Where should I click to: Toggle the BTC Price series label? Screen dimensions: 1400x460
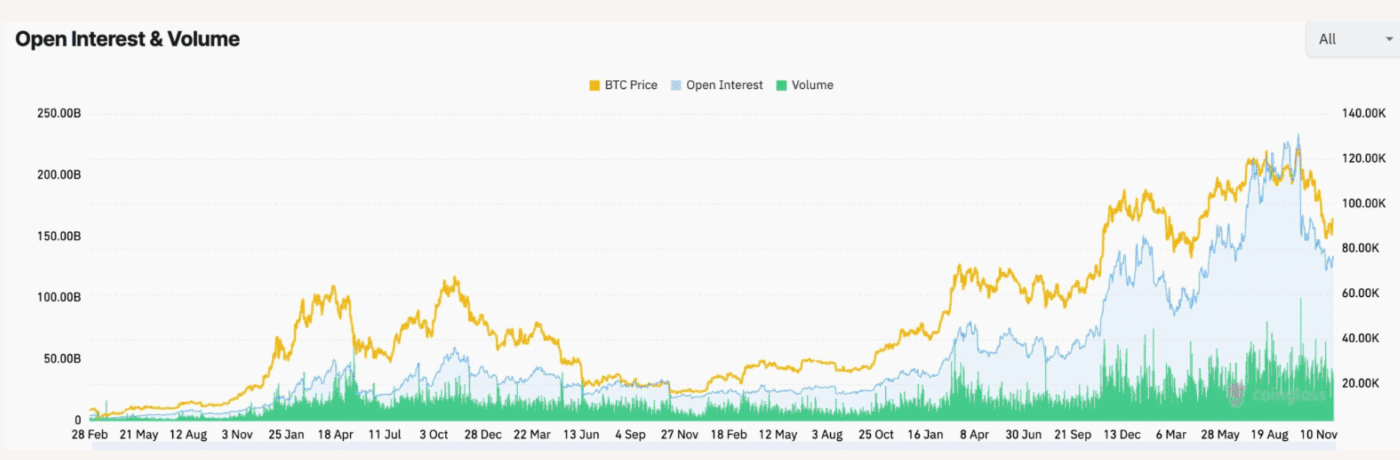[x=630, y=86]
